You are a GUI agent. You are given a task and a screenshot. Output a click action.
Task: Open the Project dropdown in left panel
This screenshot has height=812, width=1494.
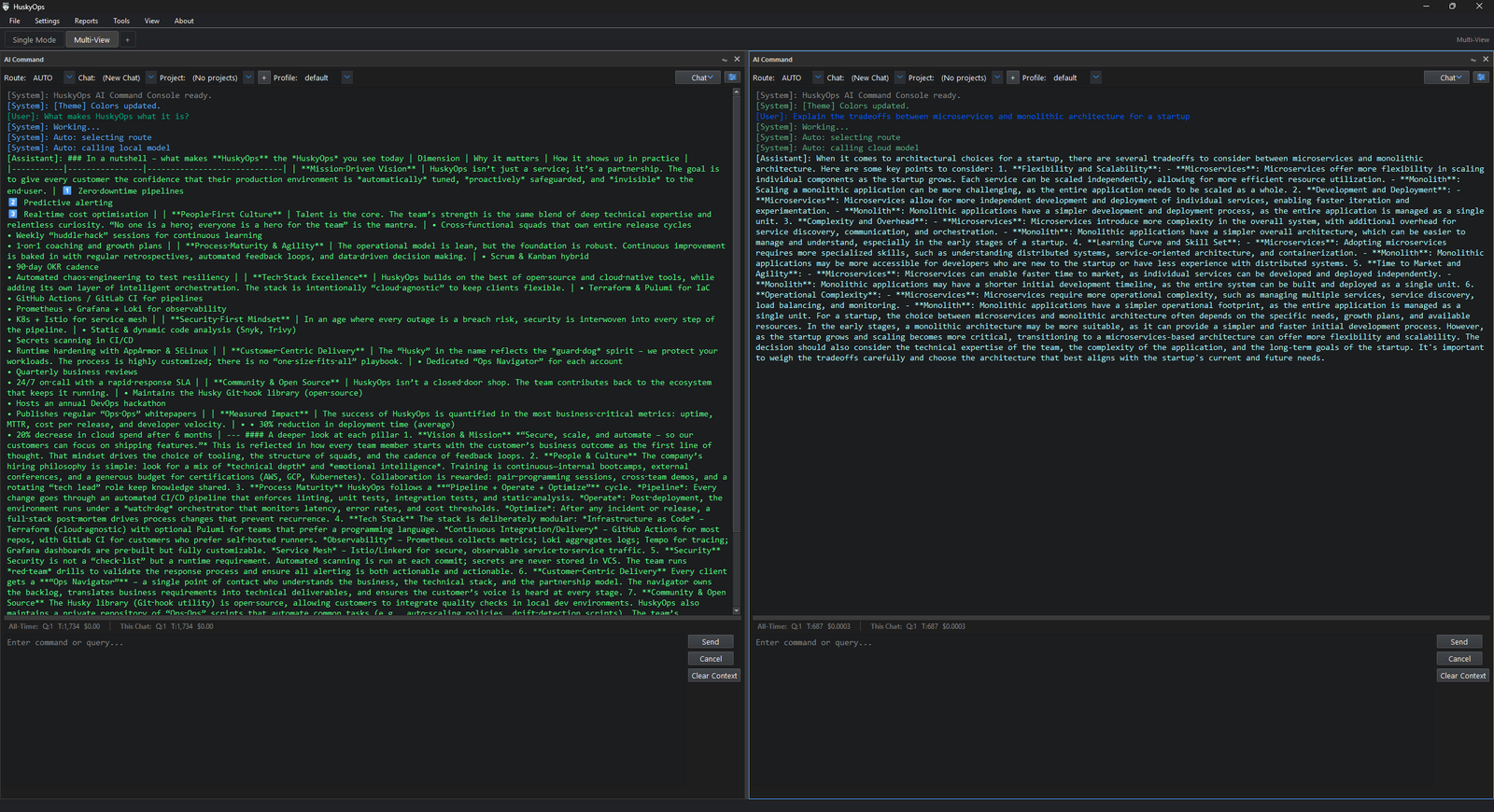[x=248, y=77]
